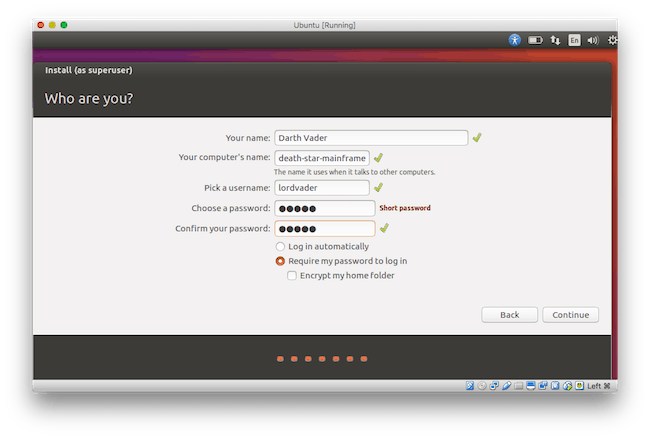Focus the Confirm your password field
The width and height of the screenshot is (650, 438).
[325, 229]
